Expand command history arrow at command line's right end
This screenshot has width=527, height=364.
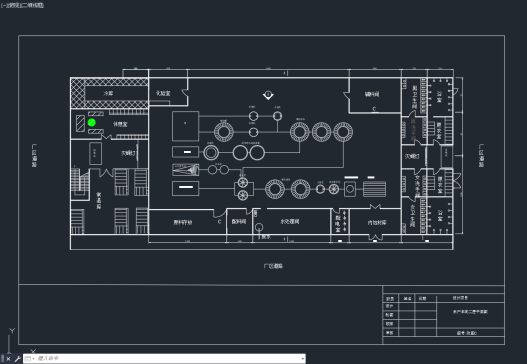pyautogui.click(x=302, y=359)
